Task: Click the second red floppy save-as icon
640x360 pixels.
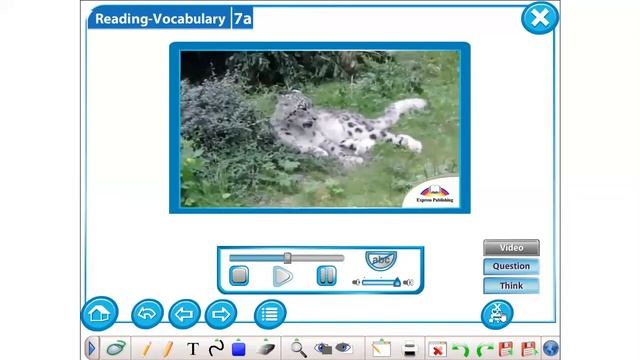Action: coord(529,349)
